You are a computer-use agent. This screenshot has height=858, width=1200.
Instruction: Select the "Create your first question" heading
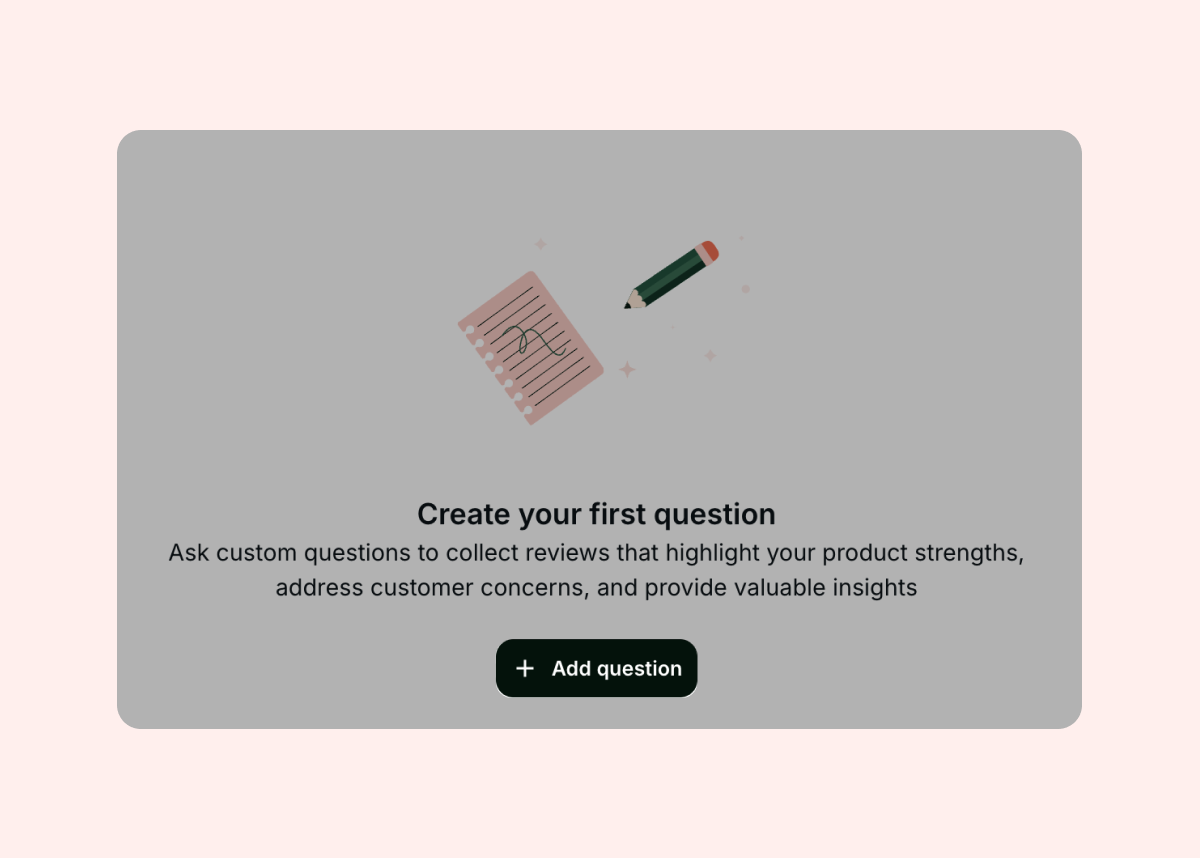[x=596, y=514]
